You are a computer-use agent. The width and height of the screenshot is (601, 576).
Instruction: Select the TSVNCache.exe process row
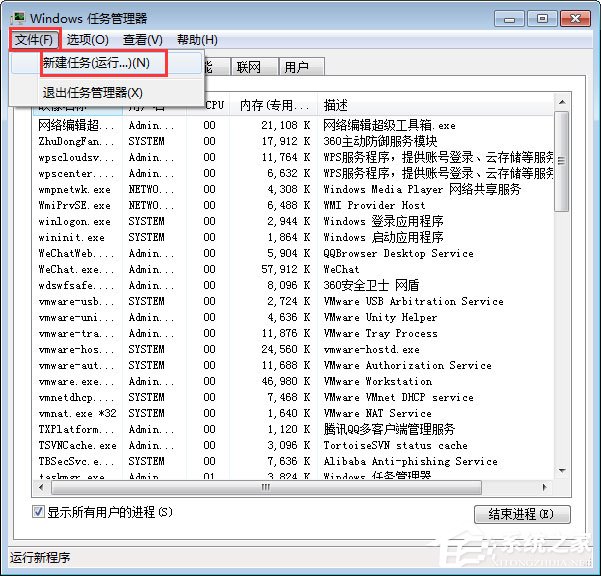click(293, 445)
